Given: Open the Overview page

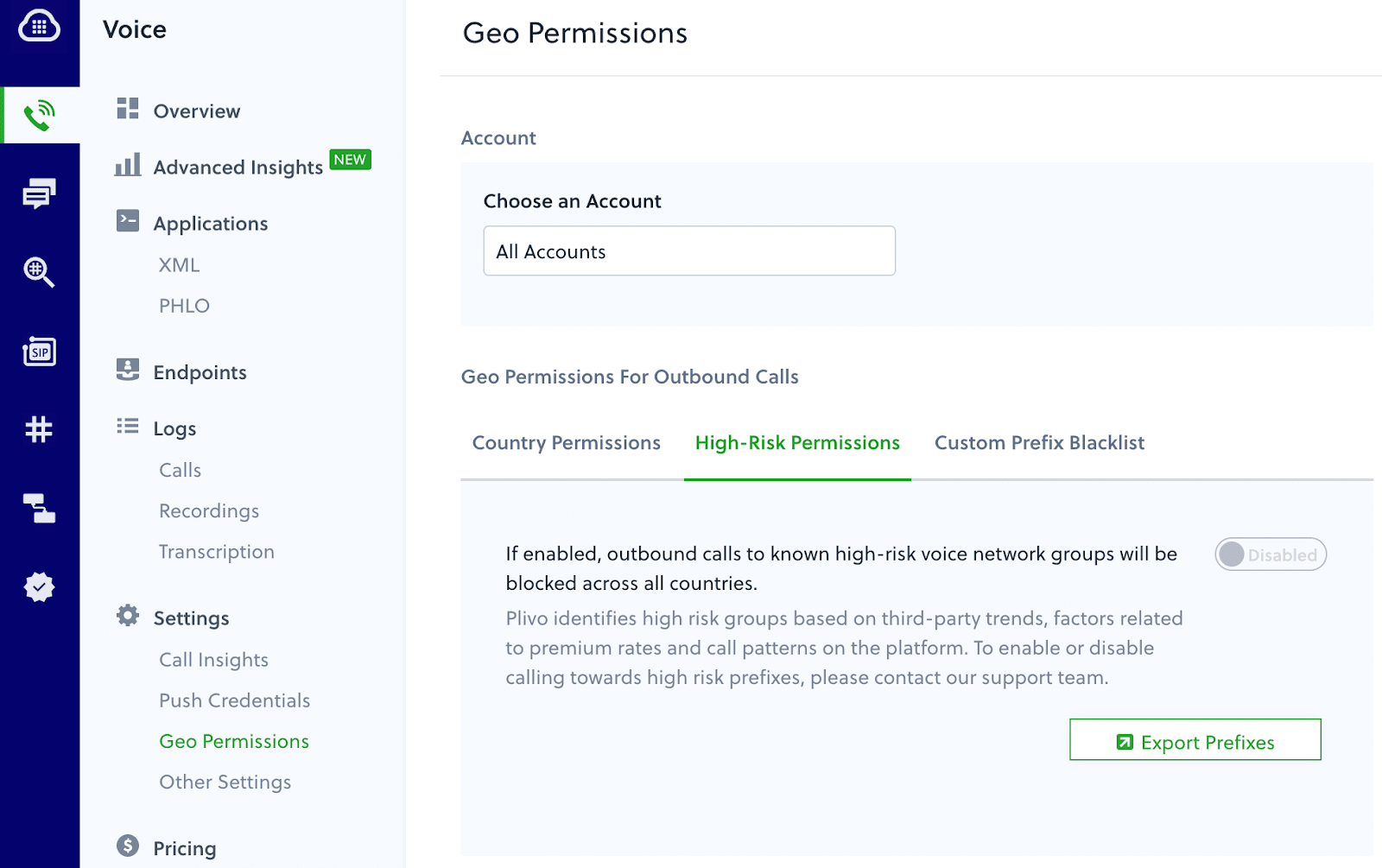Looking at the screenshot, I should point(197,111).
